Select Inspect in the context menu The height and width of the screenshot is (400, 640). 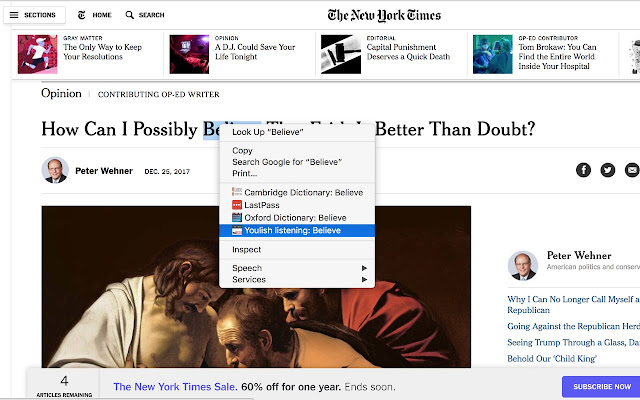point(297,249)
